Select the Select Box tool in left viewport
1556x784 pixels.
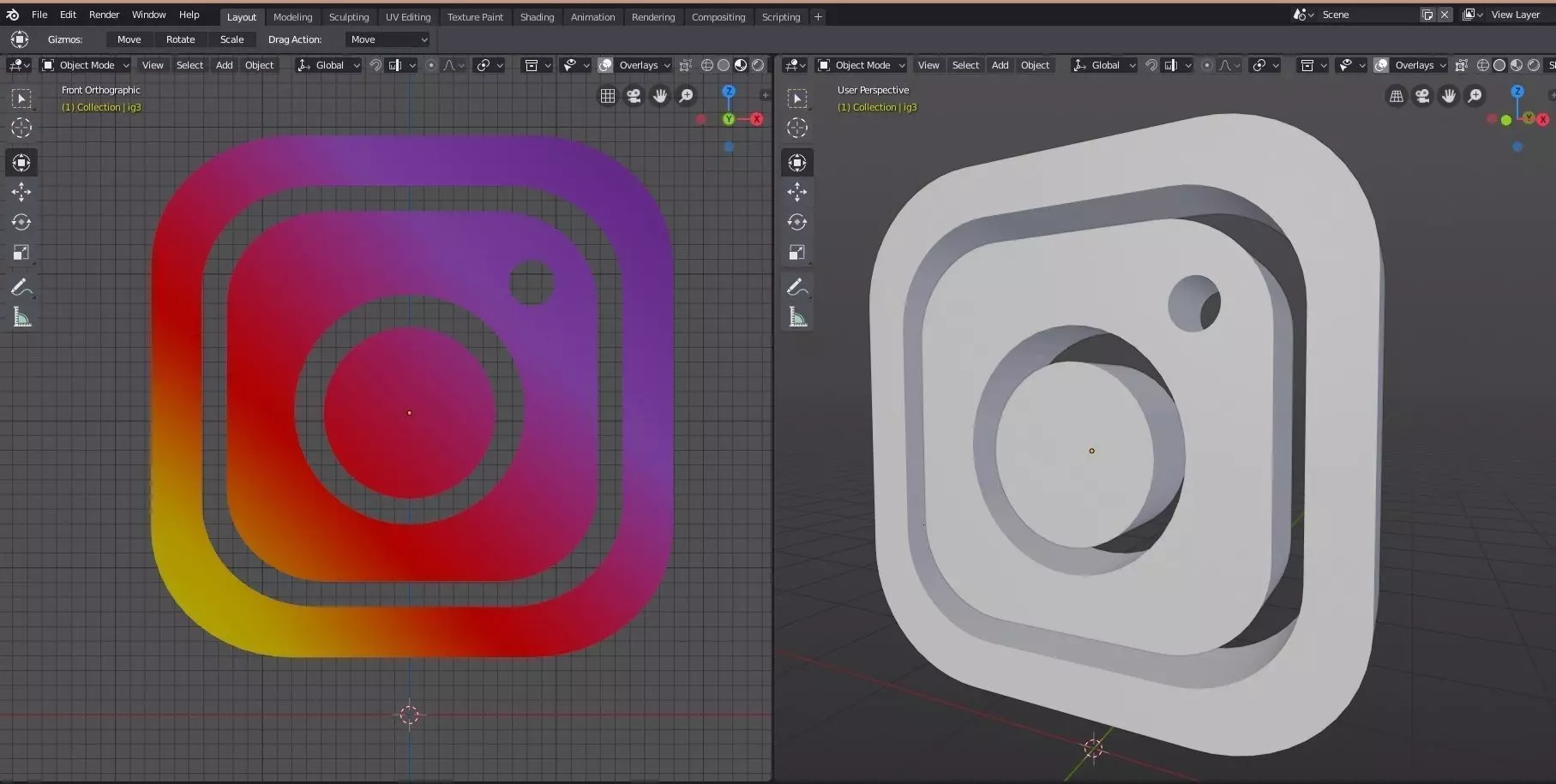point(21,99)
